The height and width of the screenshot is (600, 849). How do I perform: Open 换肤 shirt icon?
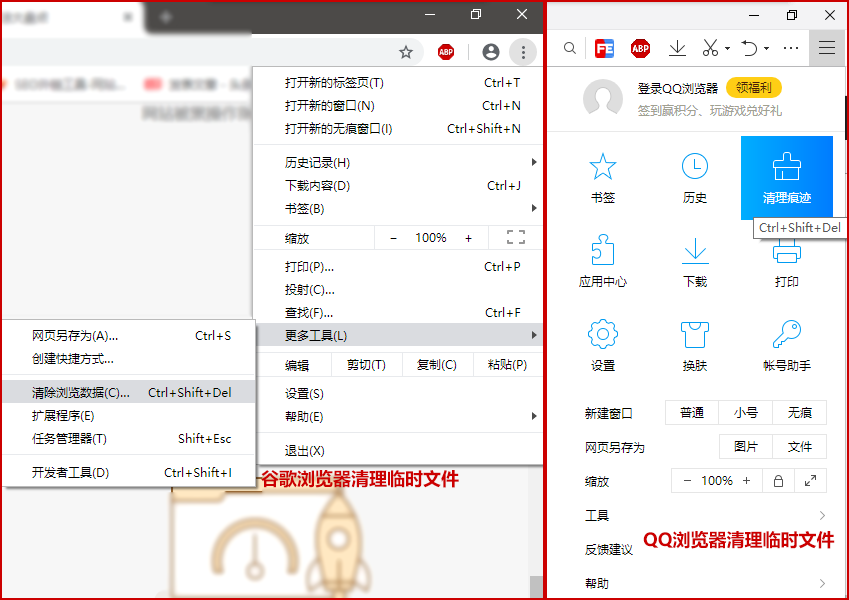(695, 334)
